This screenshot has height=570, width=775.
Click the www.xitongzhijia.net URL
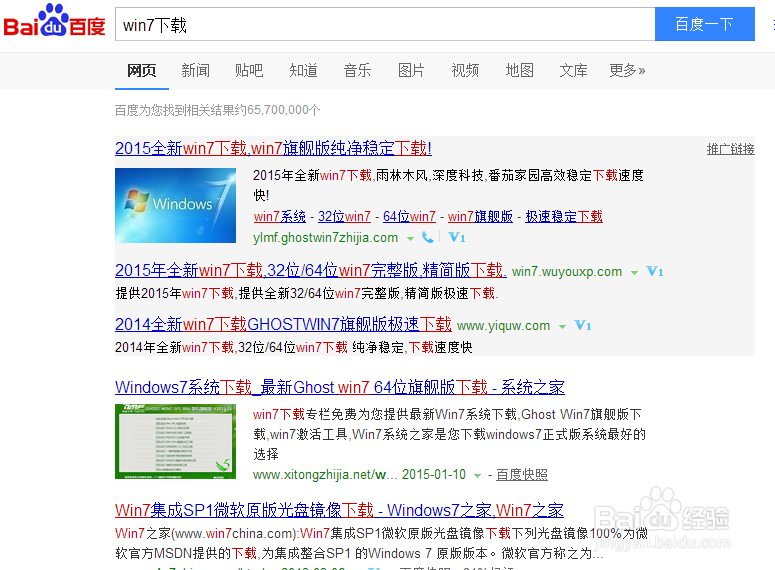point(325,475)
